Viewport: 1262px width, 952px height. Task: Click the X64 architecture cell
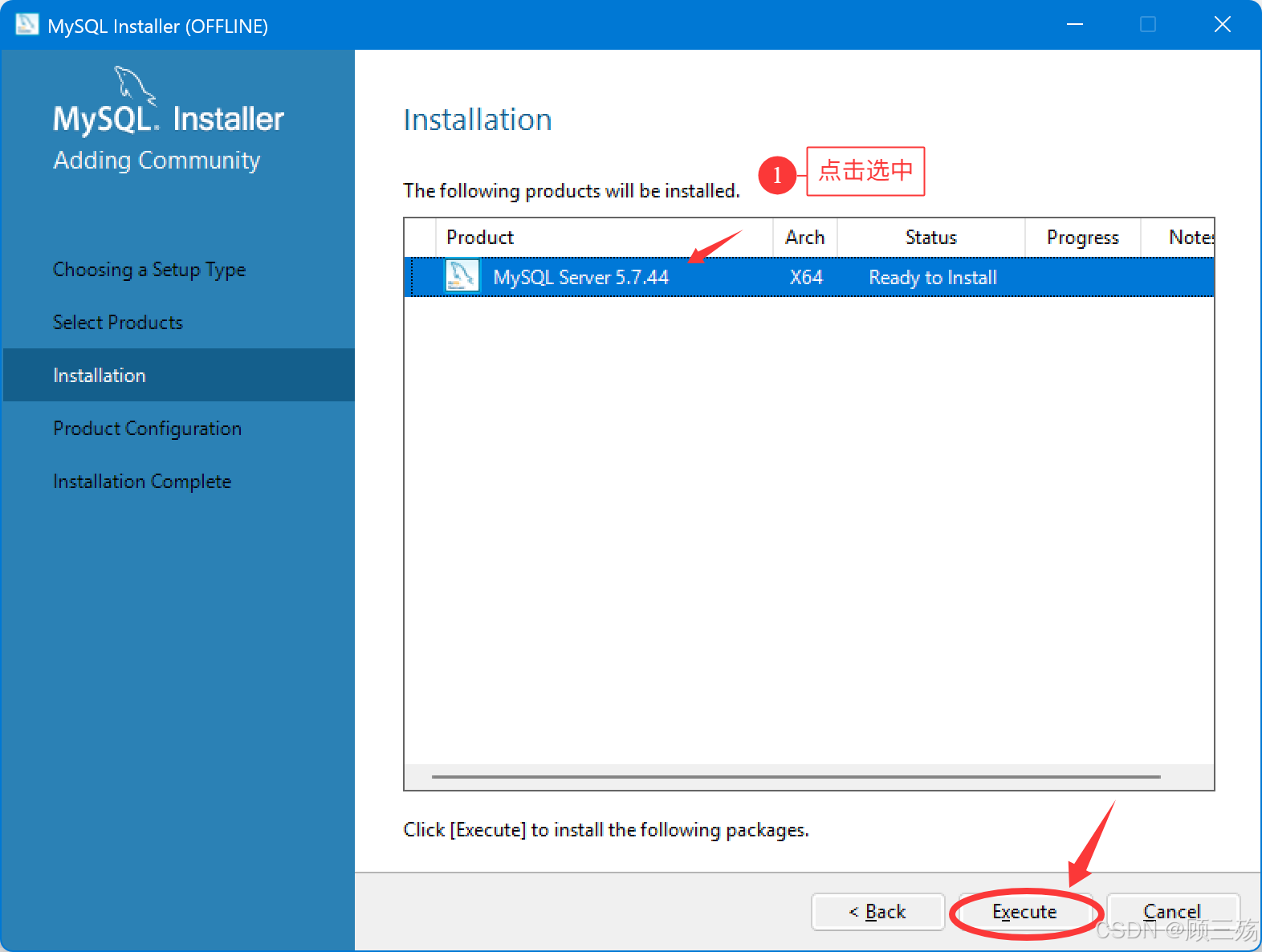point(806,278)
